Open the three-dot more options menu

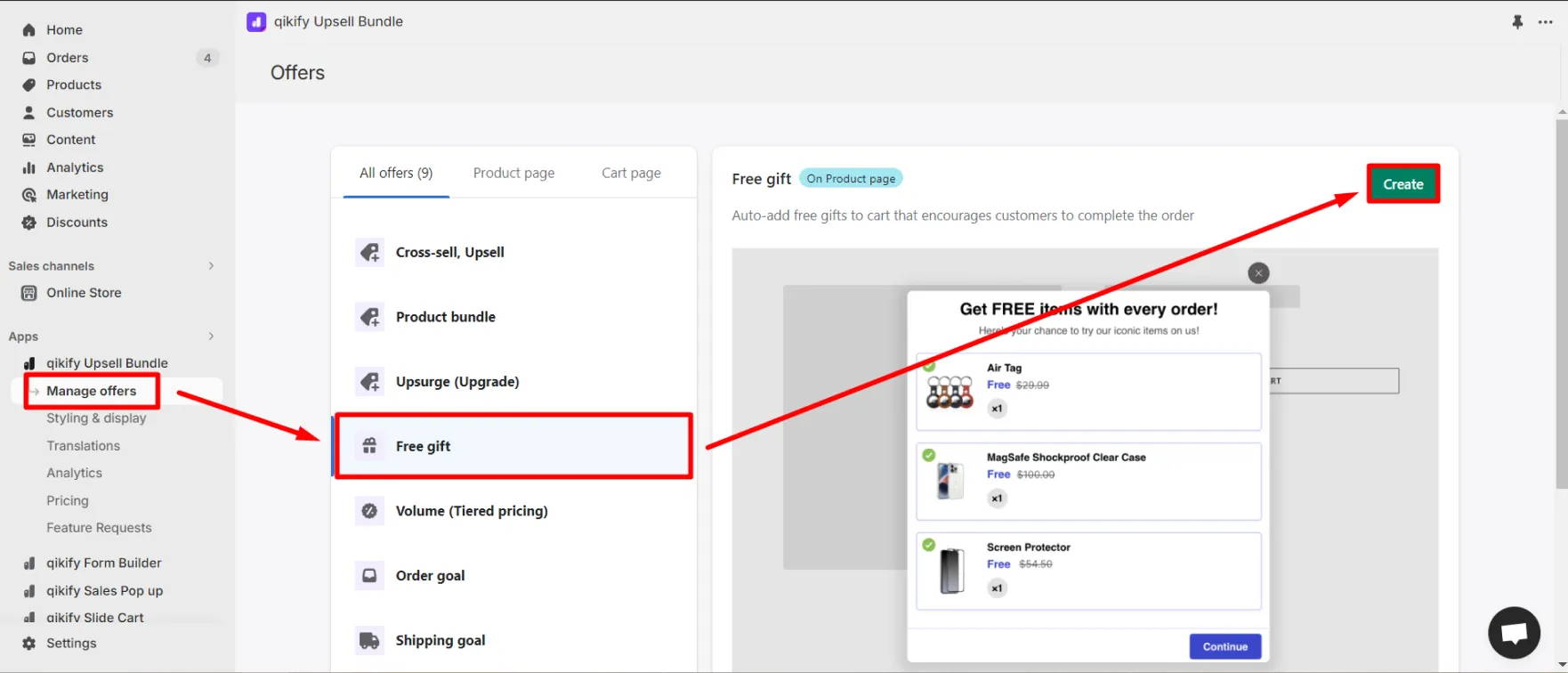point(1545,21)
